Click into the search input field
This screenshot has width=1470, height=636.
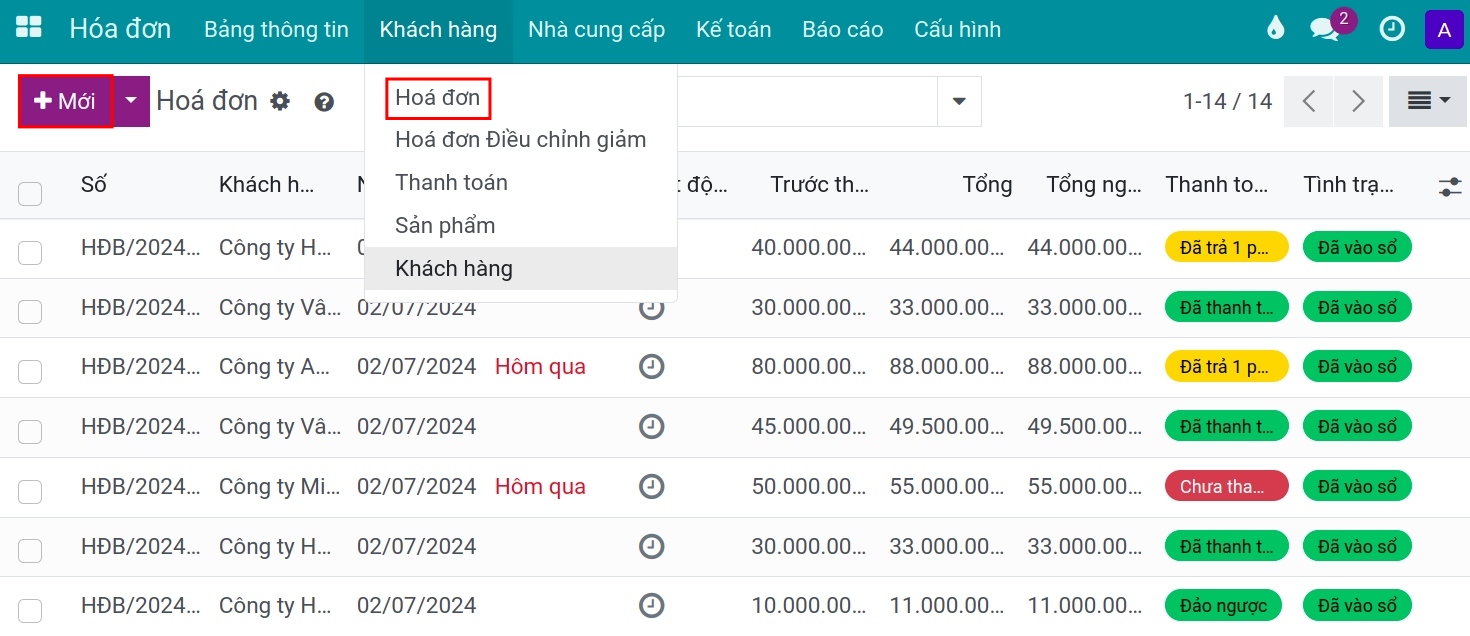click(807, 101)
